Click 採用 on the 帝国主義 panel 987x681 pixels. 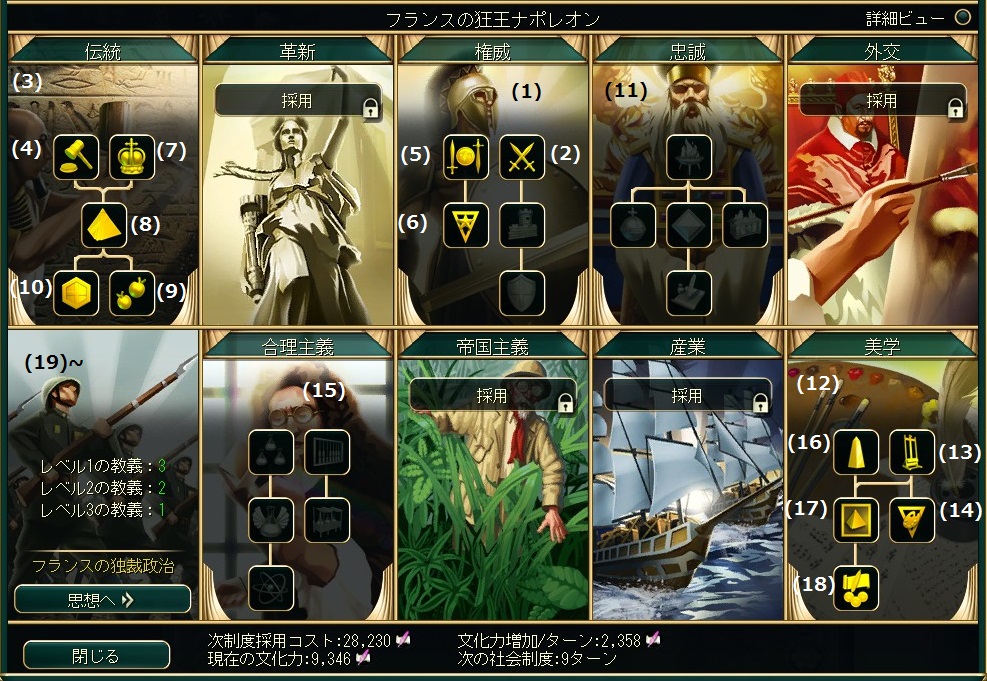[493, 395]
